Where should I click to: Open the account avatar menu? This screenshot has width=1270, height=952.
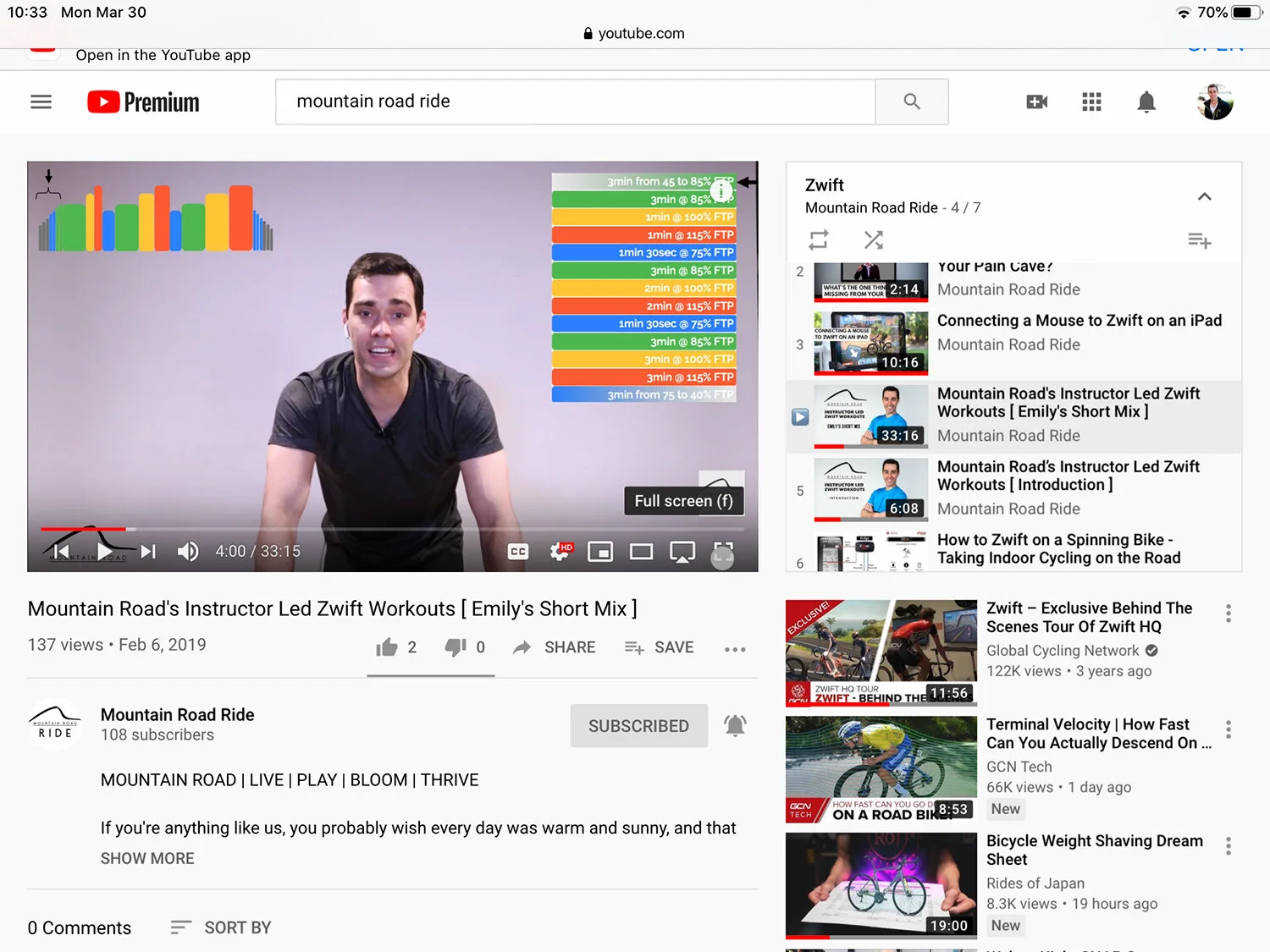(1215, 102)
